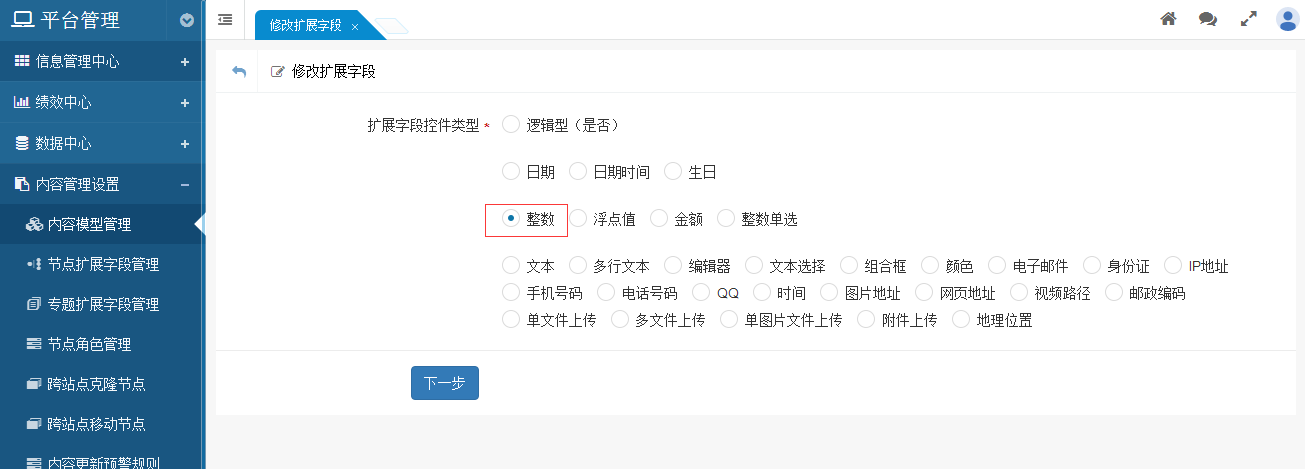Click the copy icon of 内容管理设置
The height and width of the screenshot is (469, 1305).
22,184
